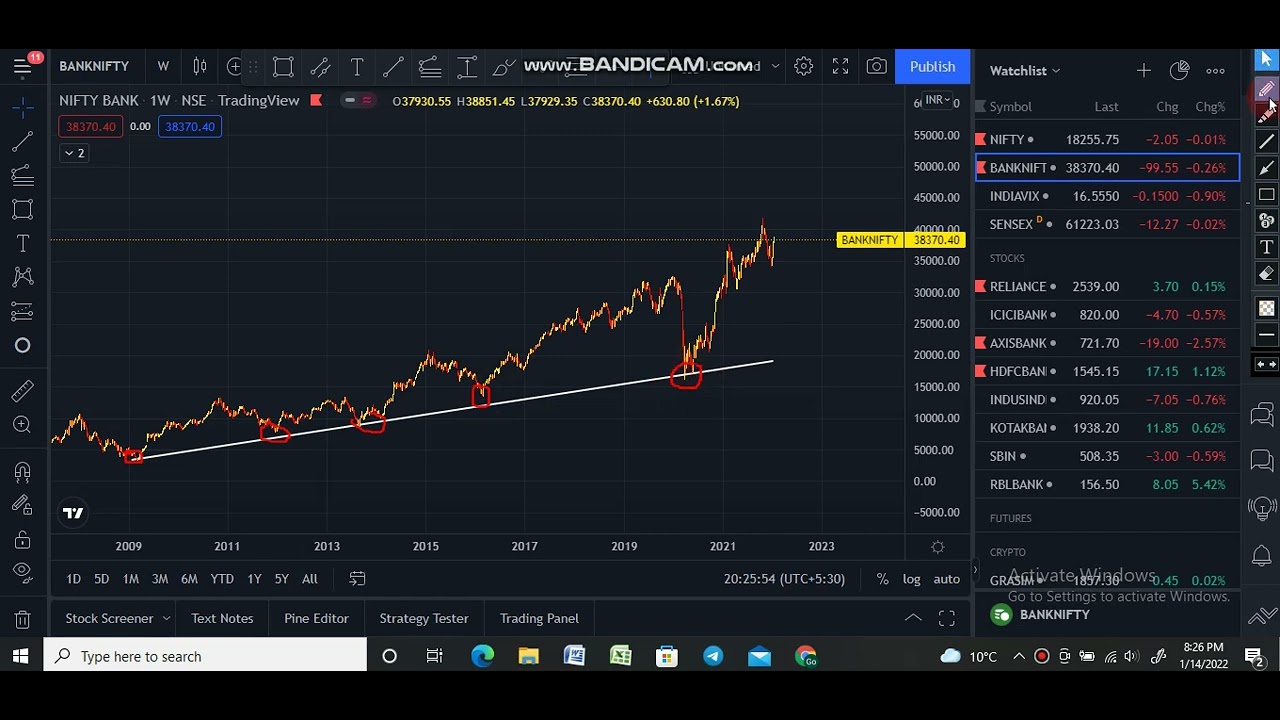Open watchlist advanced view pie icon
1280x720 pixels.
[x=1179, y=70]
